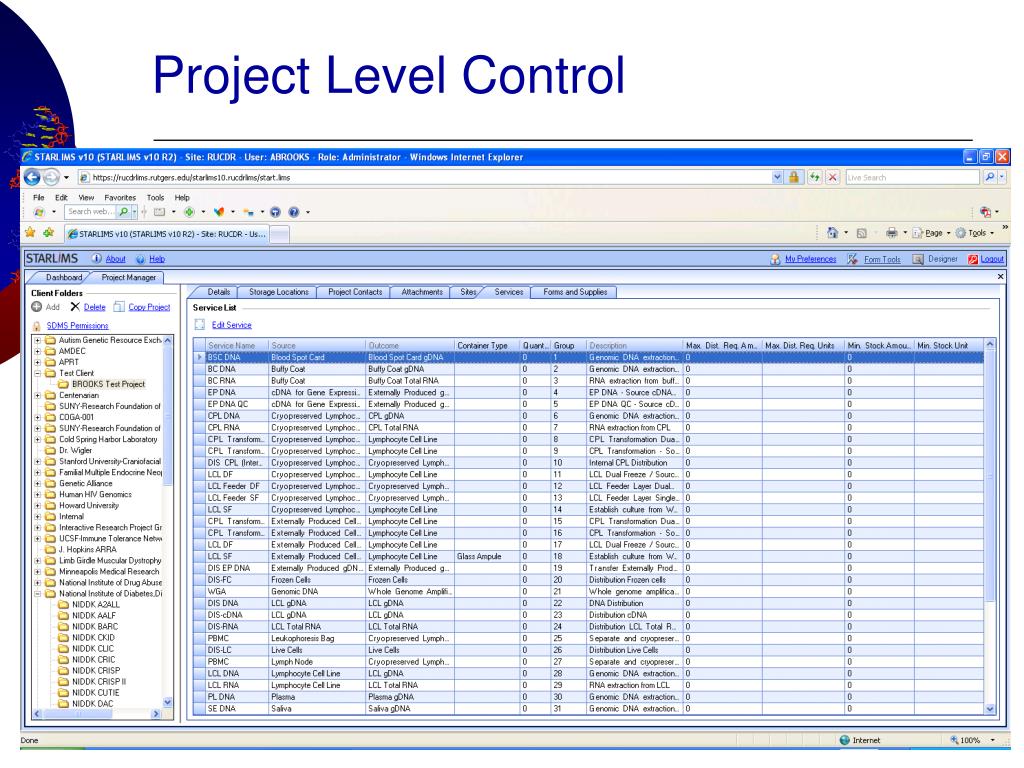Click the Live Search magnifier icon
The height and width of the screenshot is (768, 1024).
coord(989,177)
